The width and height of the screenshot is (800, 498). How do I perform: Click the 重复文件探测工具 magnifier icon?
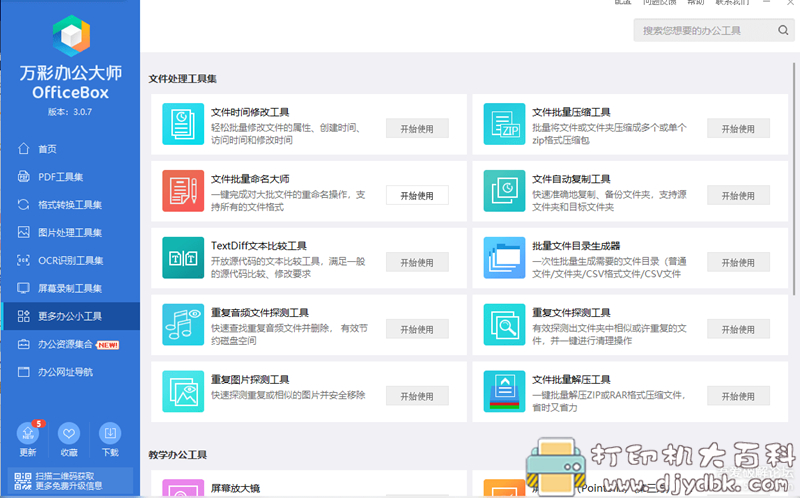pos(505,325)
